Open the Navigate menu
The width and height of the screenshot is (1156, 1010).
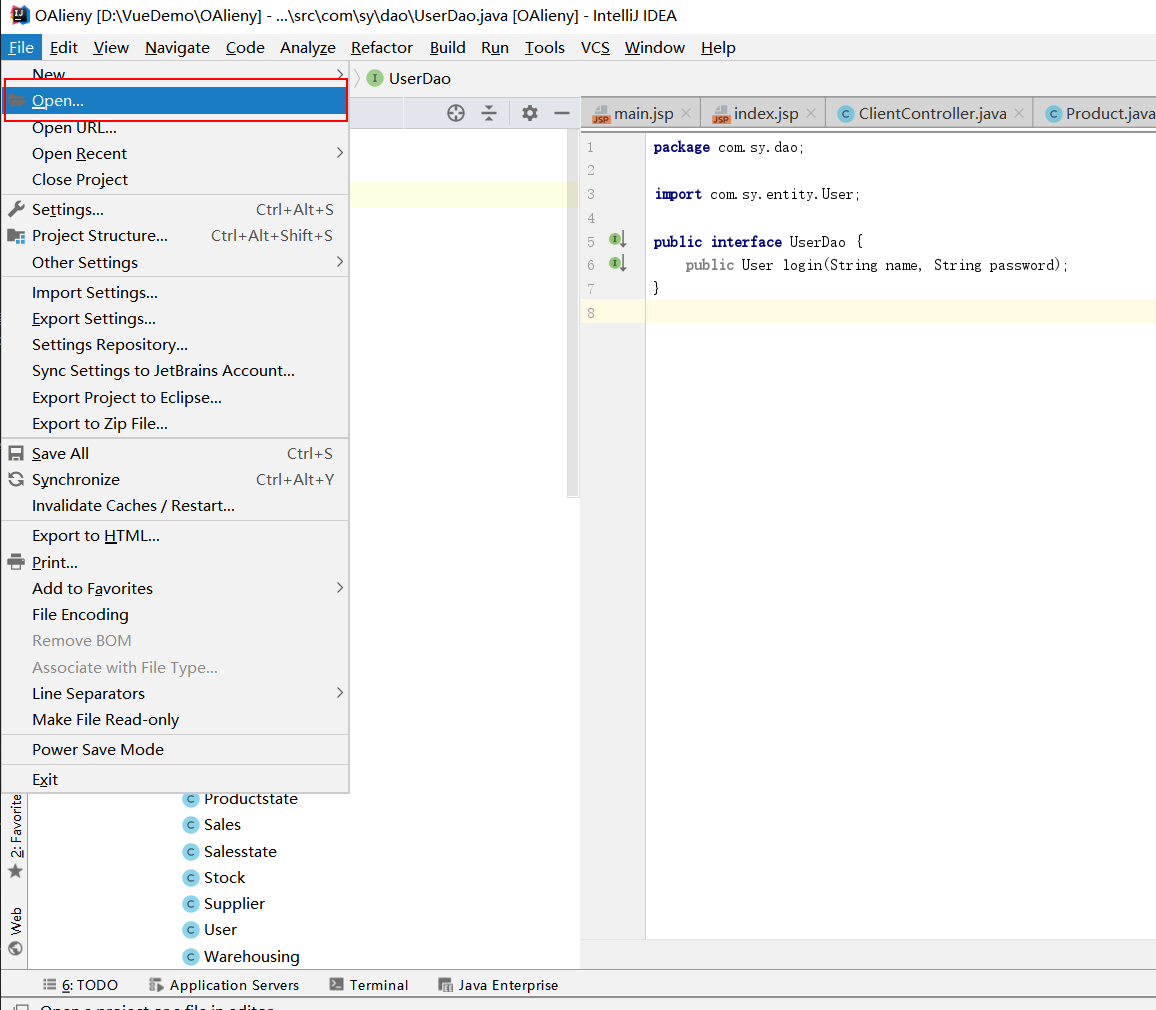(177, 48)
